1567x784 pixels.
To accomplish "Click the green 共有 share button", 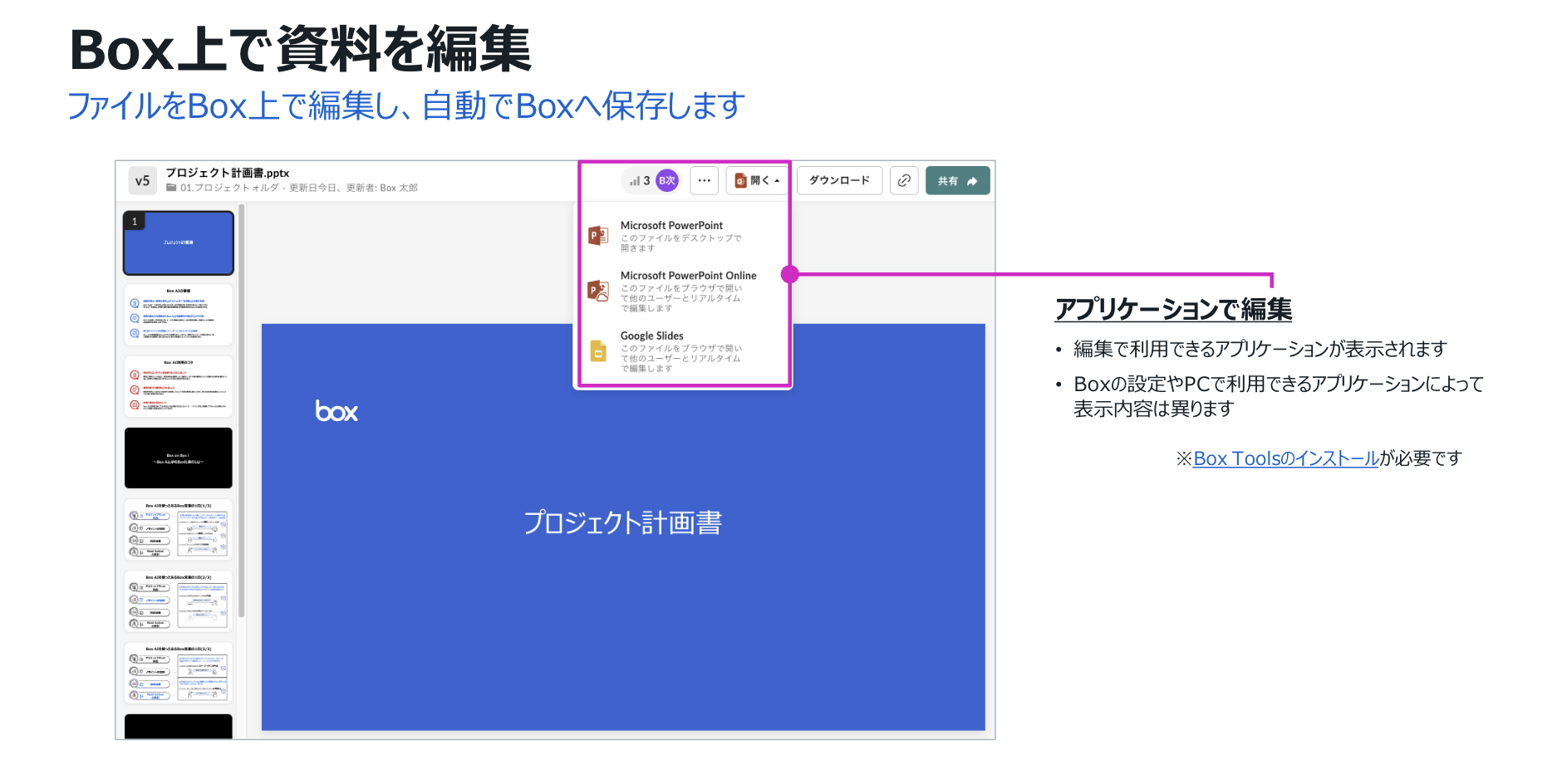I will (x=957, y=180).
